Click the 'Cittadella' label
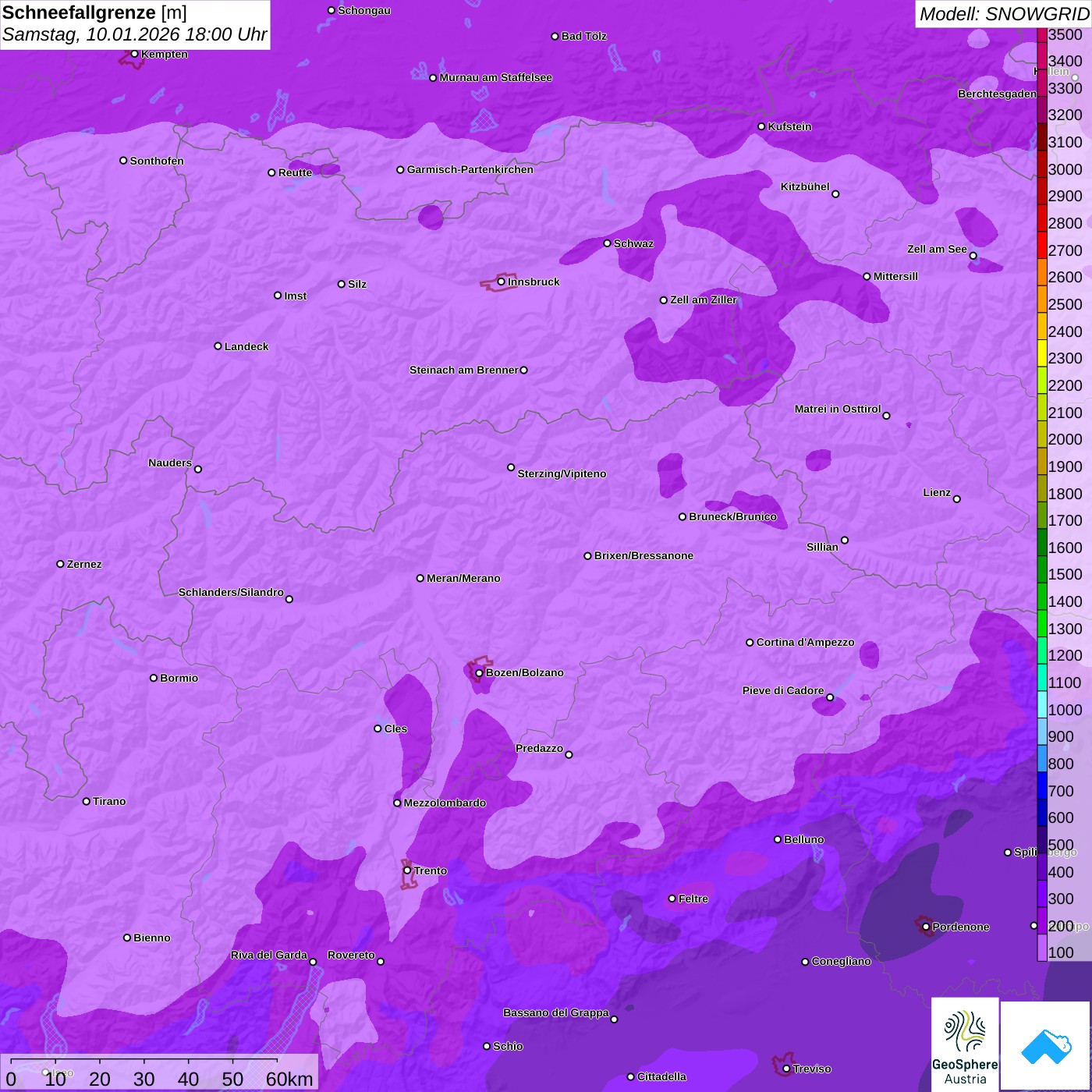Viewport: 1092px width, 1092px height. pyautogui.click(x=662, y=1076)
